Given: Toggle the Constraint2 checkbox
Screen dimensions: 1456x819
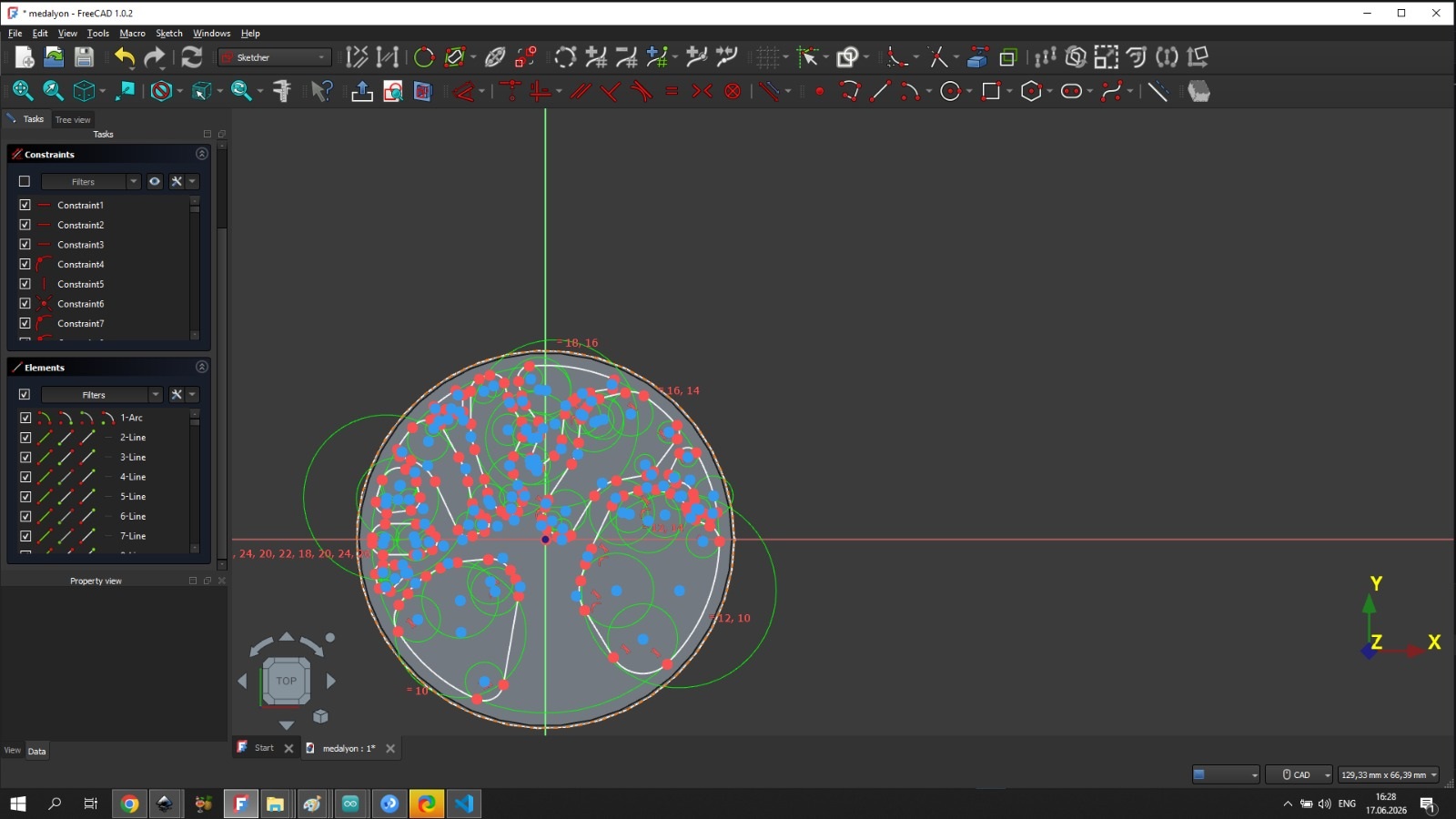Looking at the screenshot, I should coord(25,225).
